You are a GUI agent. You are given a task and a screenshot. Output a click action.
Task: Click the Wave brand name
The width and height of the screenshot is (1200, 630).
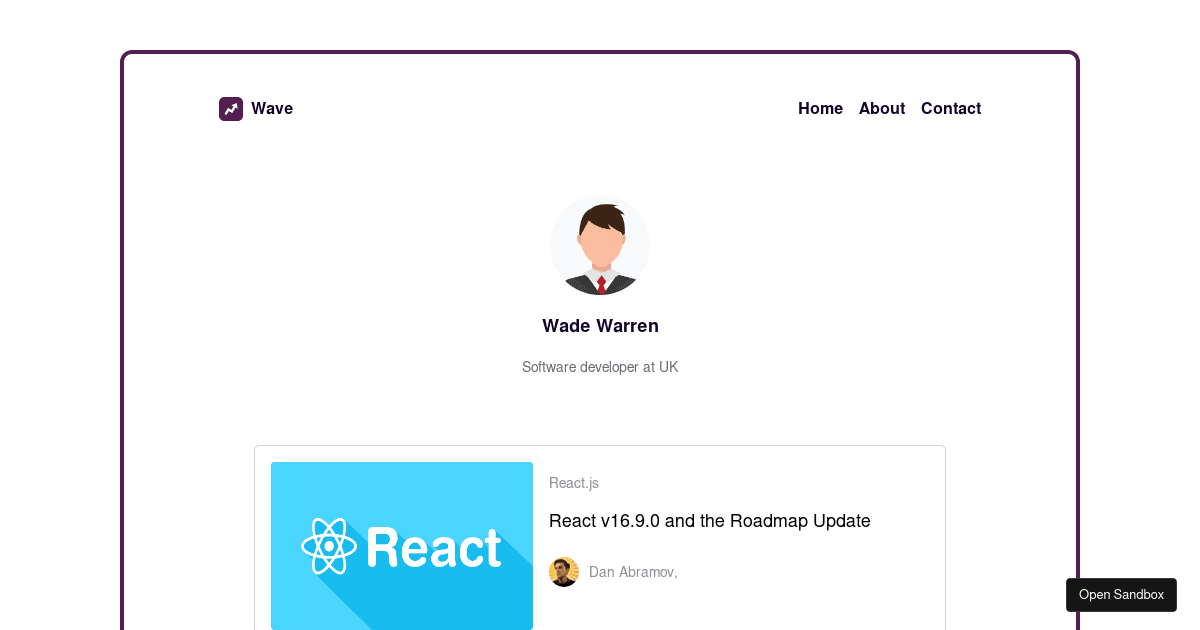[x=272, y=109]
